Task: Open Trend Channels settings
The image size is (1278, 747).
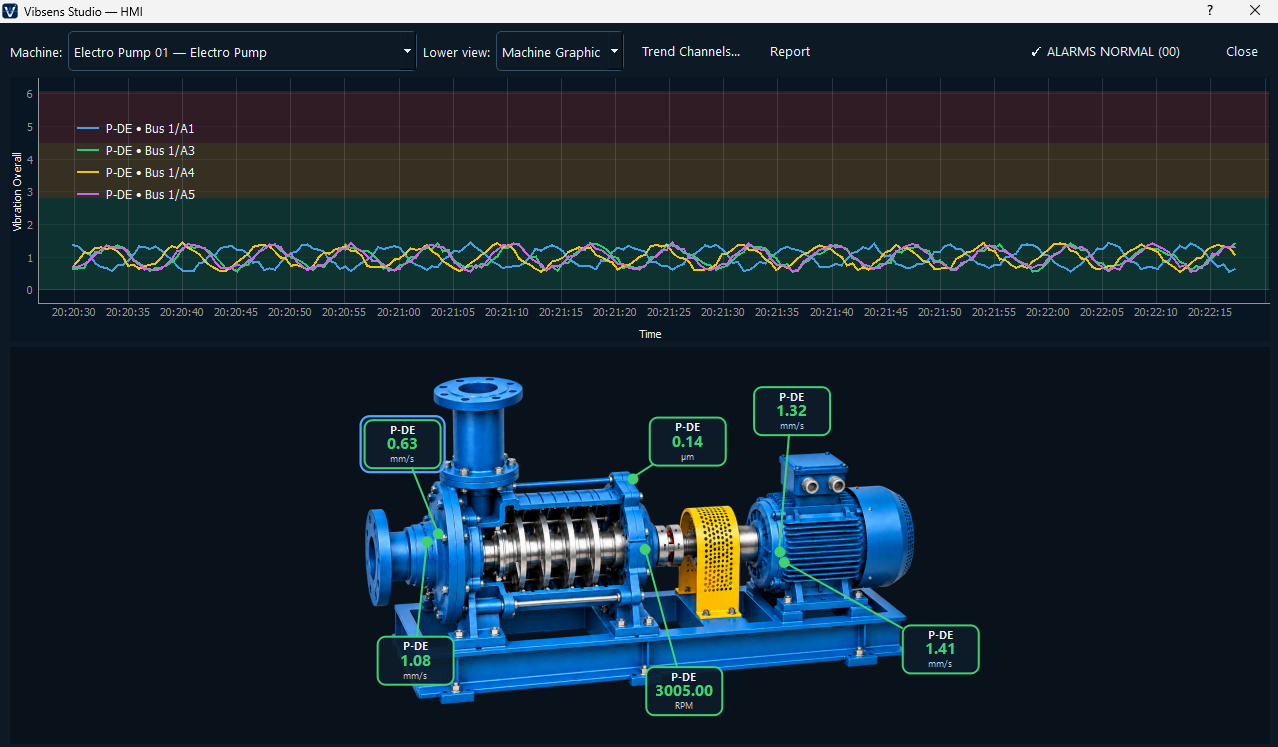Action: (691, 52)
